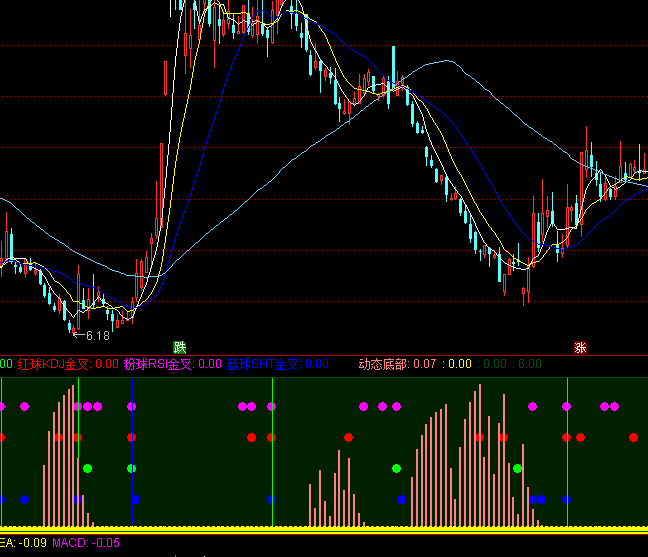Select the rightmost green ball in indicator panel
The image size is (648, 557).
click(518, 468)
